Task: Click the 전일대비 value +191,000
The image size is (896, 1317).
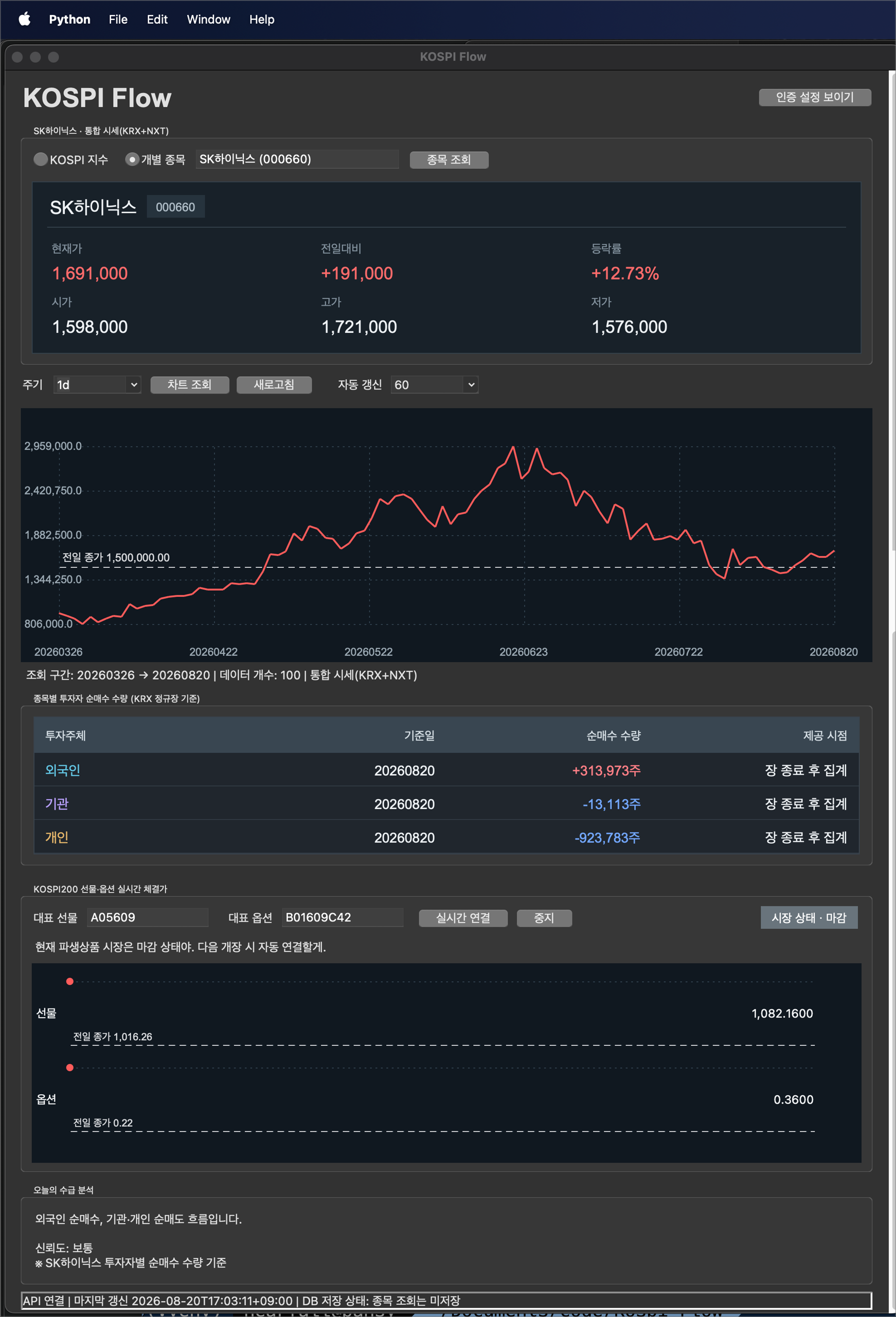Action: point(357,273)
